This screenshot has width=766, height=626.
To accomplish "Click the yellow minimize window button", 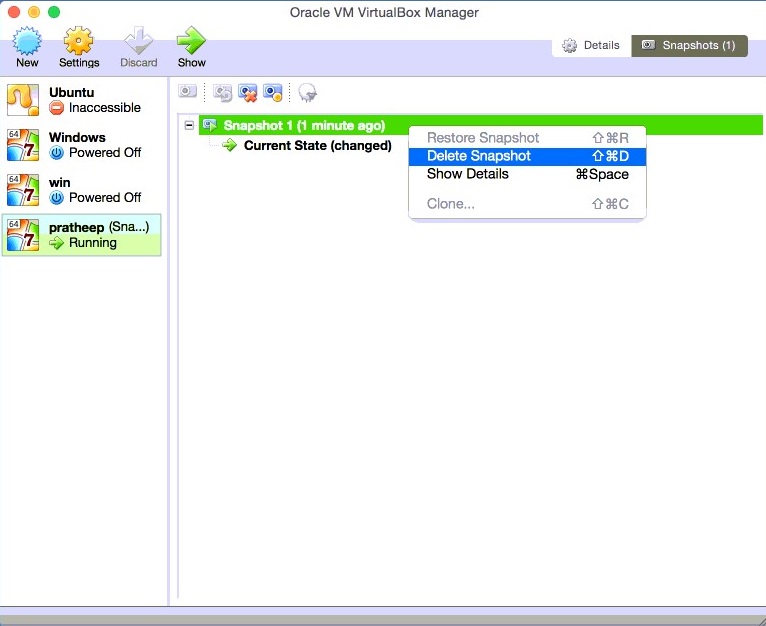I will pos(34,12).
